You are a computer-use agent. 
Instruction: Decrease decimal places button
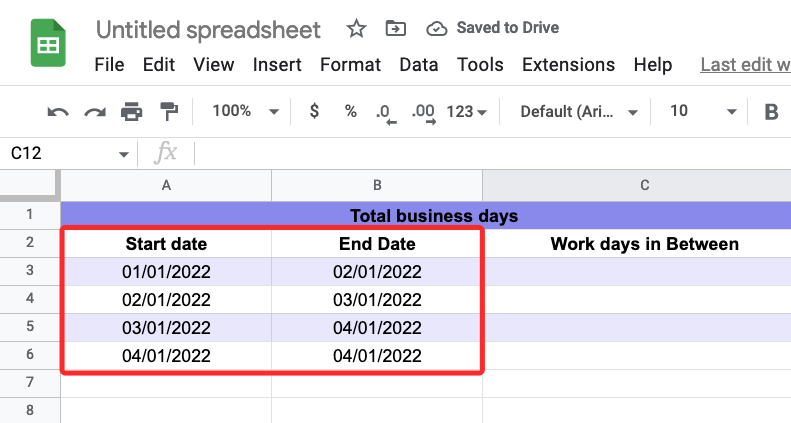[384, 112]
